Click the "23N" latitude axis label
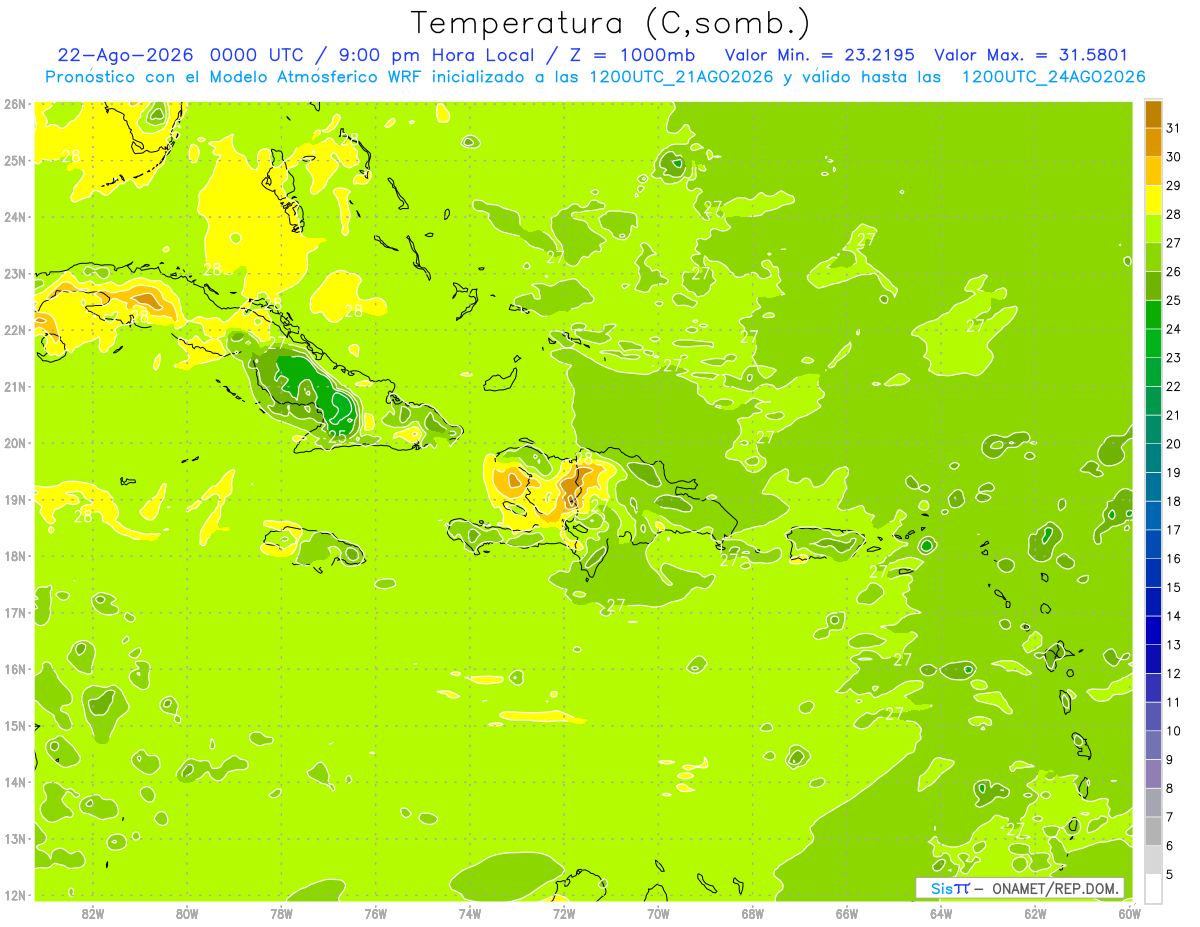The height and width of the screenshot is (927, 1200). coord(15,274)
